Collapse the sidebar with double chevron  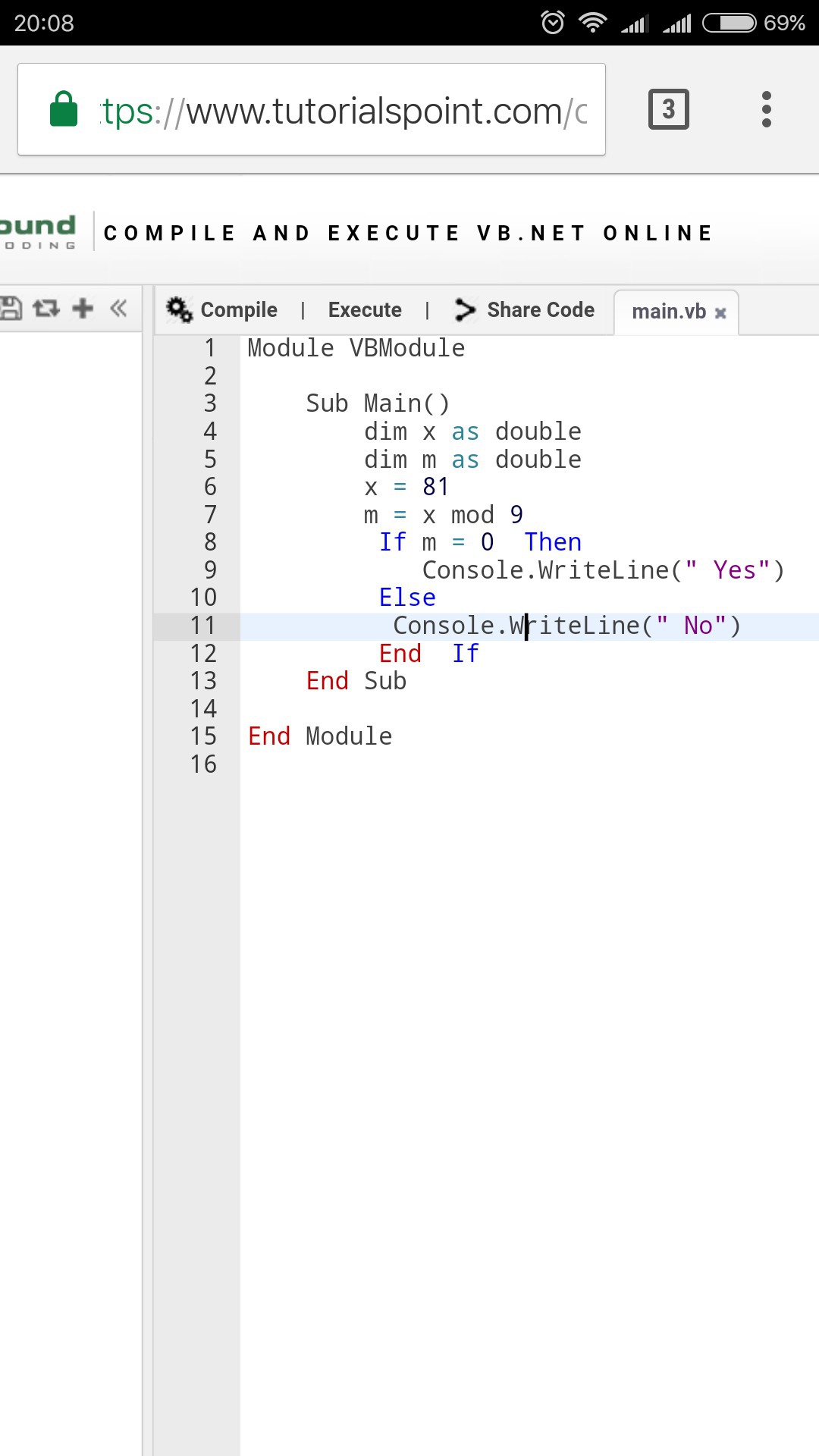[x=118, y=308]
